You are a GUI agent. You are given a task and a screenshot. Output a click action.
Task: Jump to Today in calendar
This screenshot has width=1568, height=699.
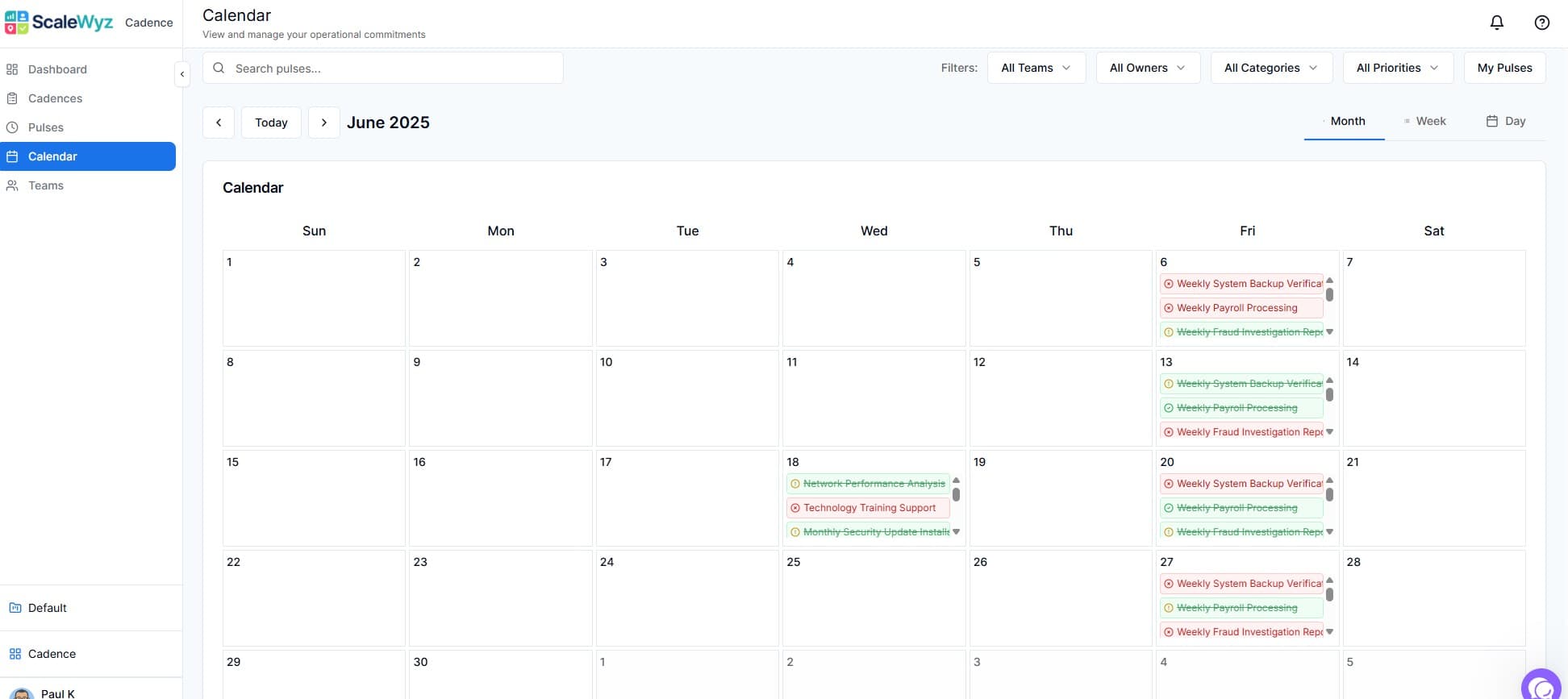point(271,123)
